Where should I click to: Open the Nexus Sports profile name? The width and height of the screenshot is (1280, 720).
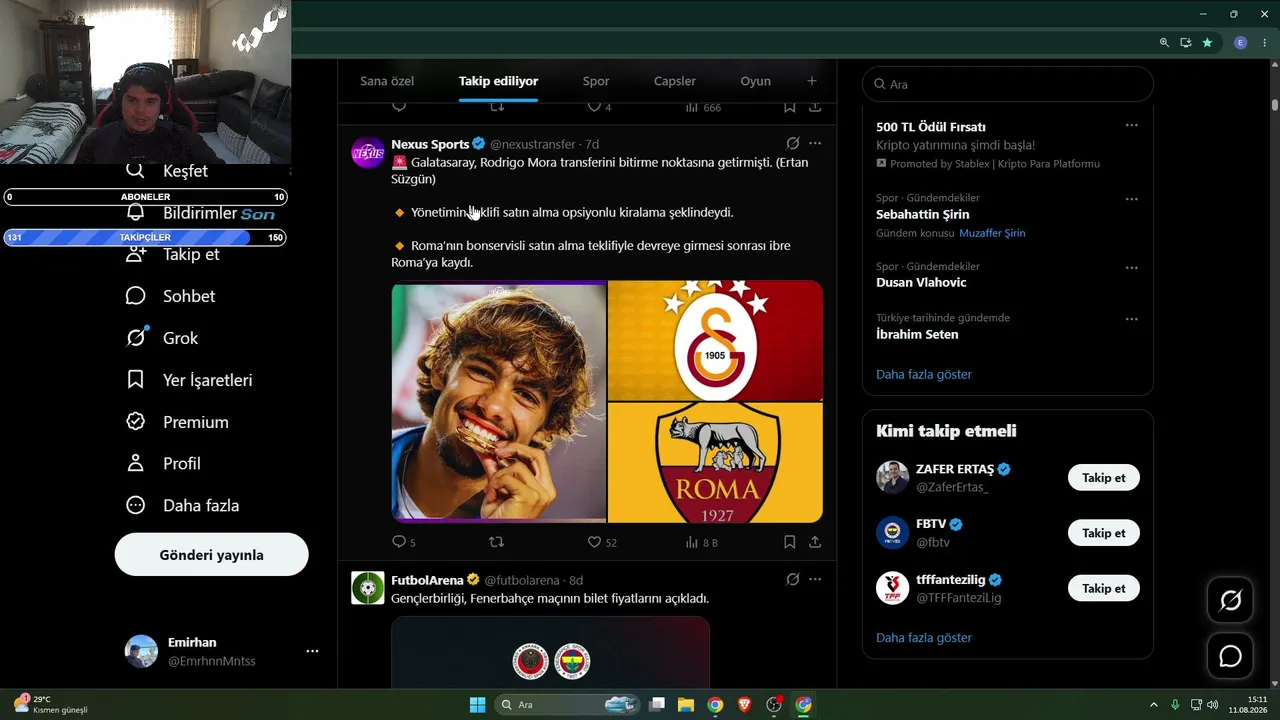coord(430,144)
